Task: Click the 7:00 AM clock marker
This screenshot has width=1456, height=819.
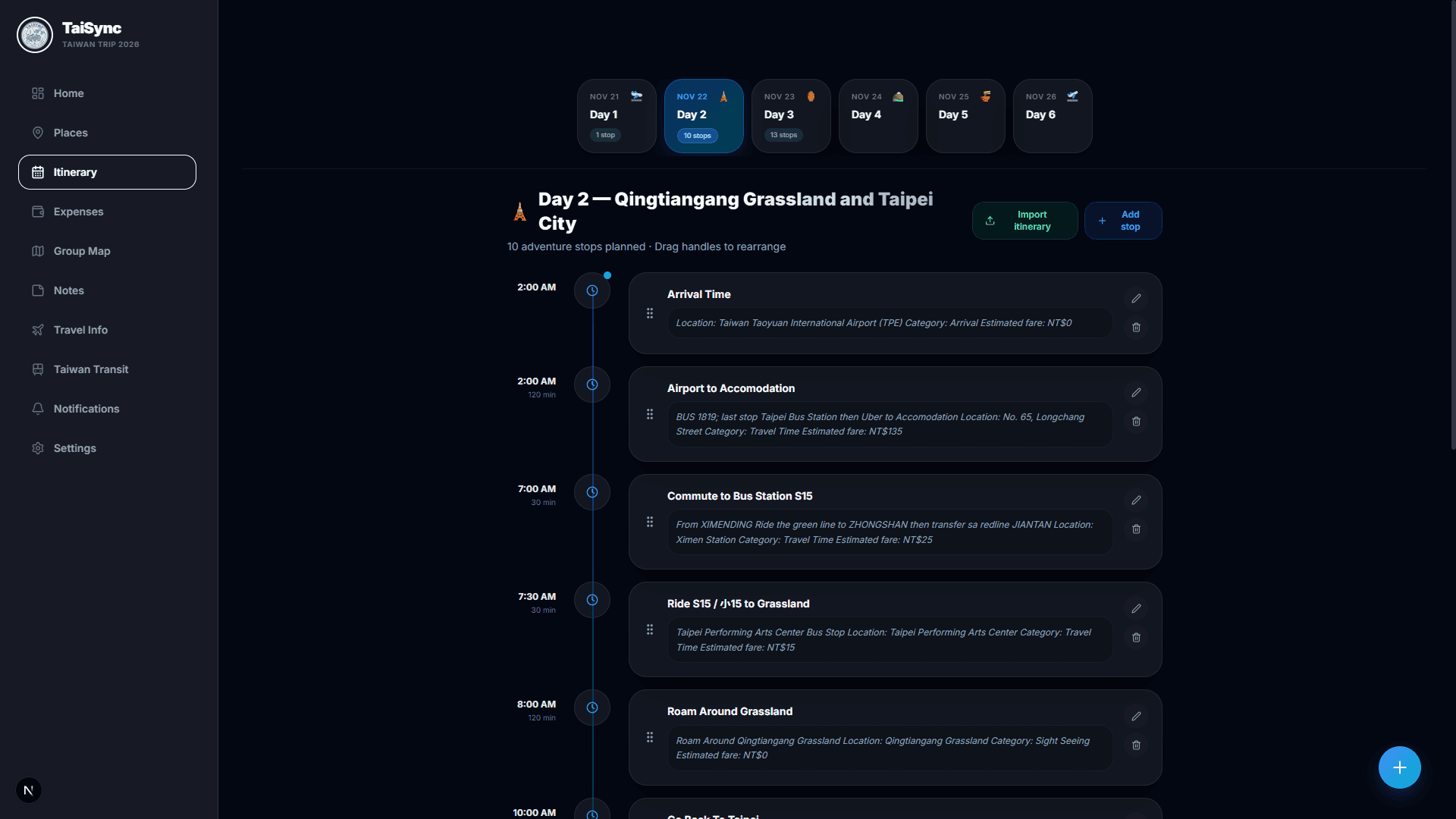Action: coord(592,492)
